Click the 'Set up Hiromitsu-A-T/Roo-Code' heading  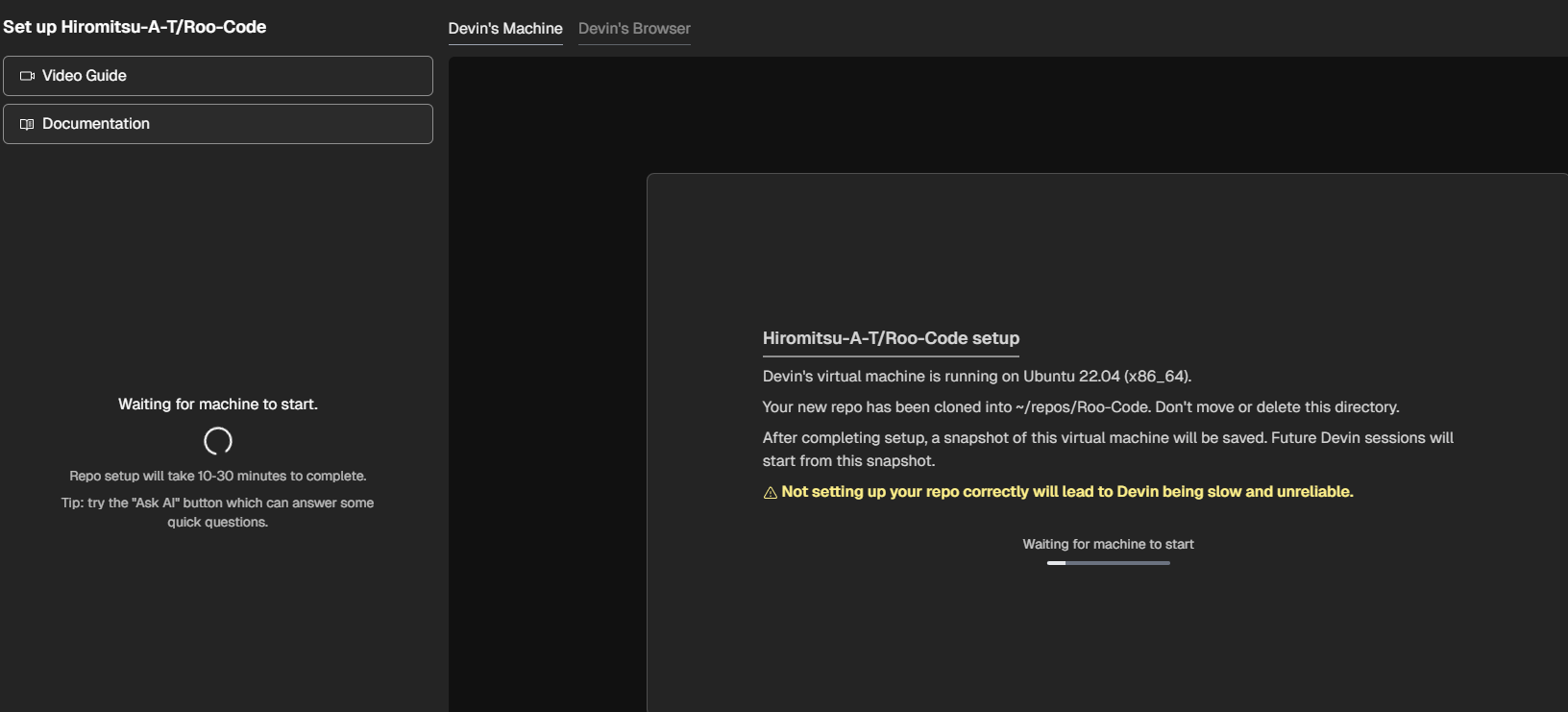tap(135, 27)
